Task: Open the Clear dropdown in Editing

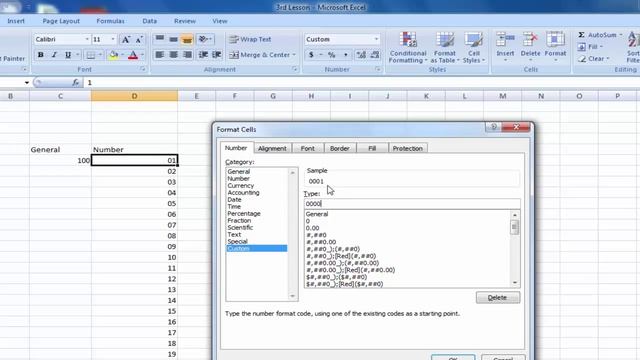Action: [594, 59]
